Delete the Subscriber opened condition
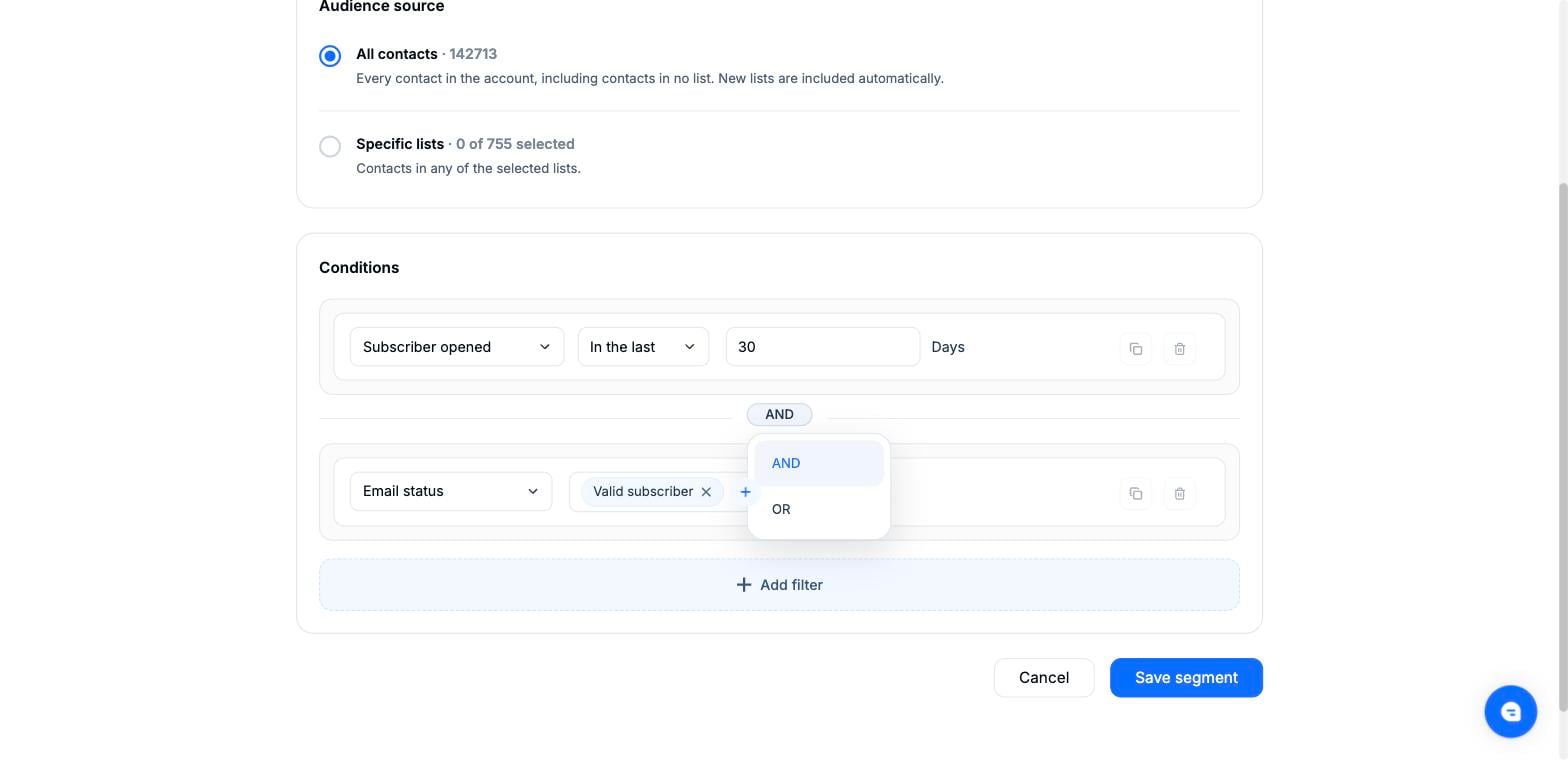The image size is (1568, 760). (1180, 349)
